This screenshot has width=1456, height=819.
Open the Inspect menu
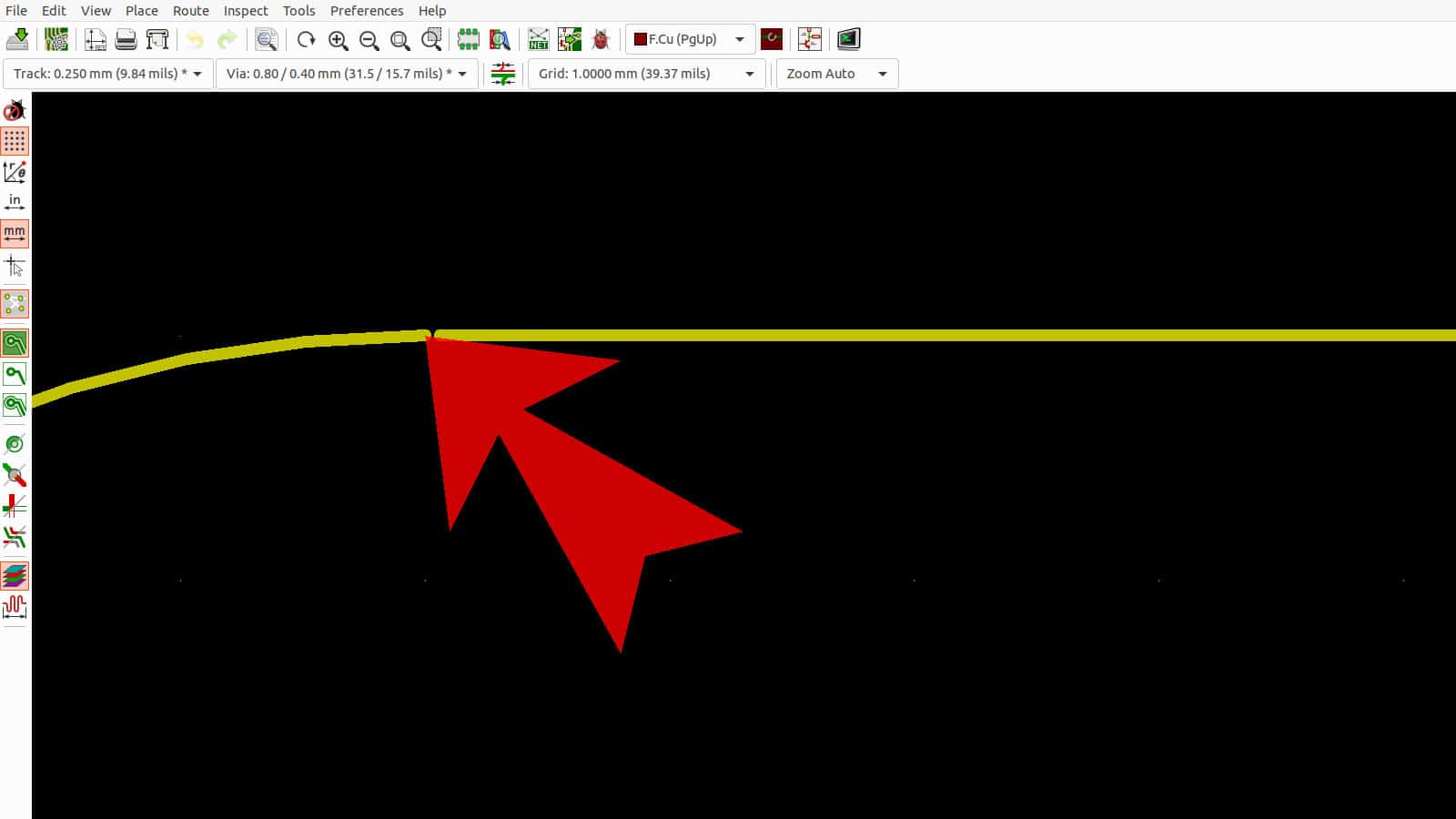246,11
